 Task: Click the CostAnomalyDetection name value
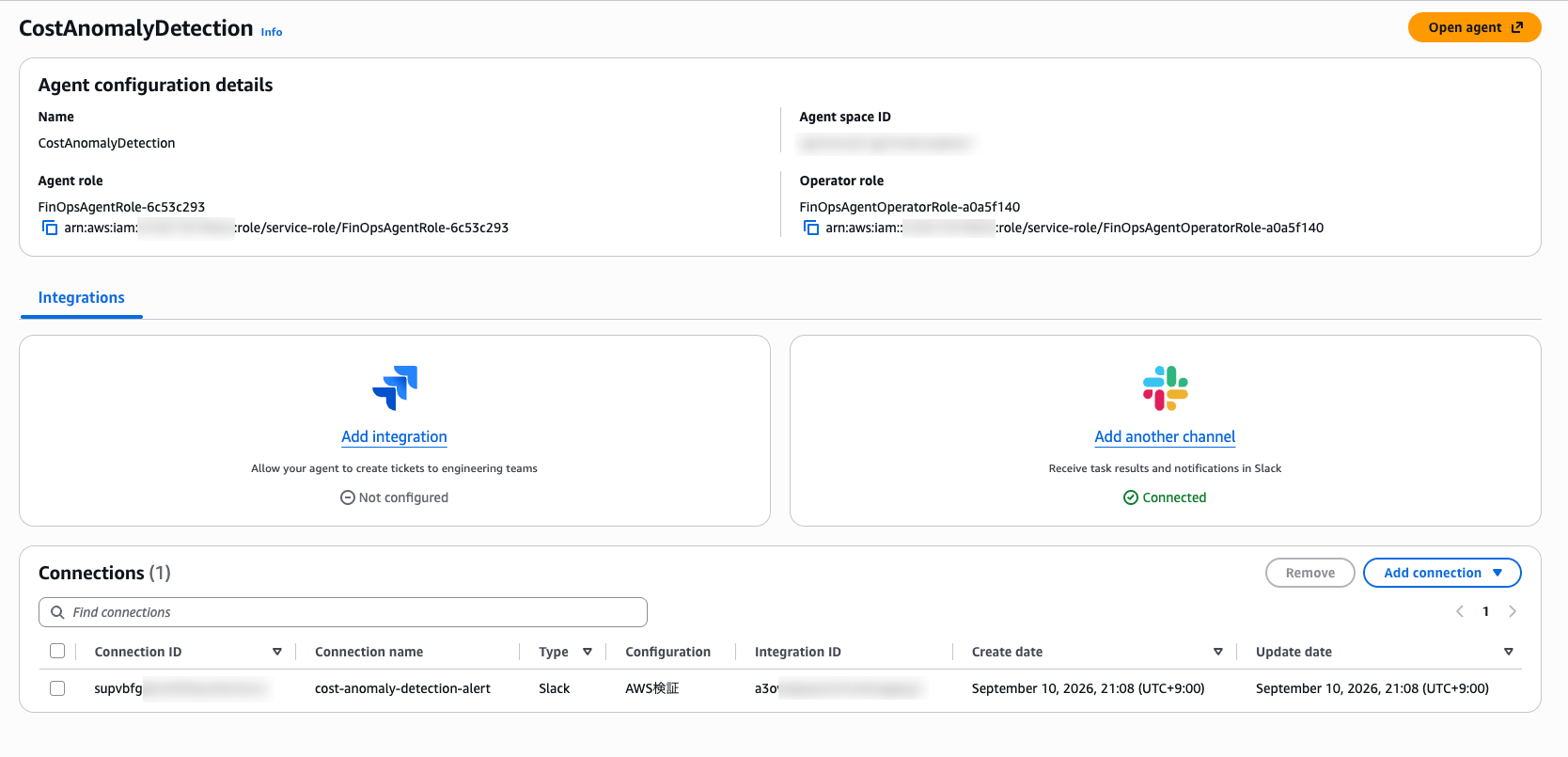(x=106, y=143)
